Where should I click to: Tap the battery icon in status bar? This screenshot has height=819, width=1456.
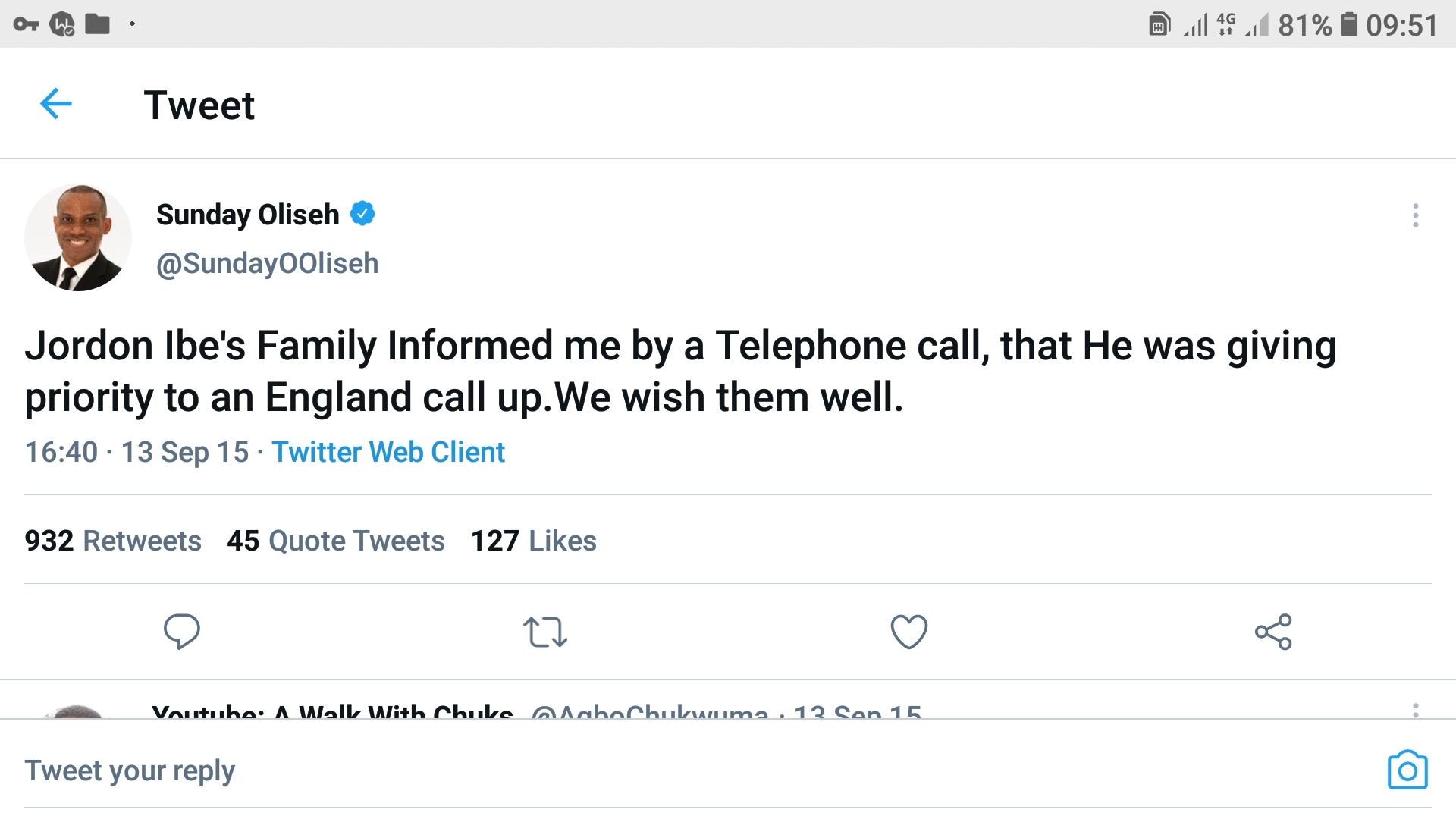1349,24
